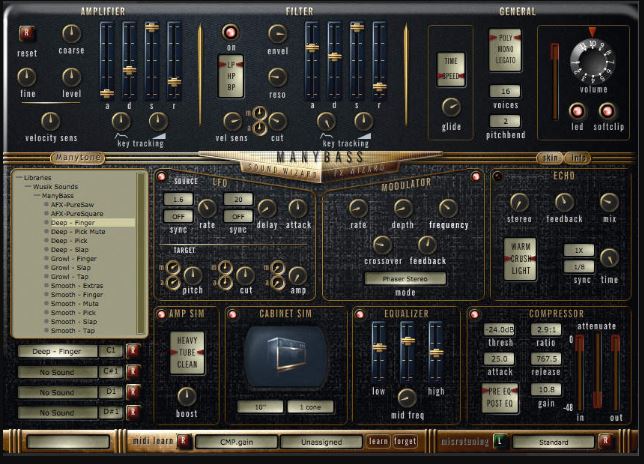Open the voices count field showing 16

pyautogui.click(x=505, y=91)
